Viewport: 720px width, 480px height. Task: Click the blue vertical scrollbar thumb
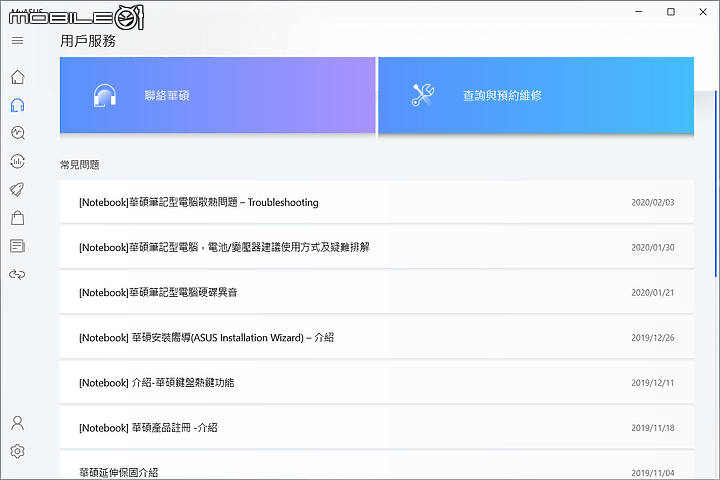point(716,184)
